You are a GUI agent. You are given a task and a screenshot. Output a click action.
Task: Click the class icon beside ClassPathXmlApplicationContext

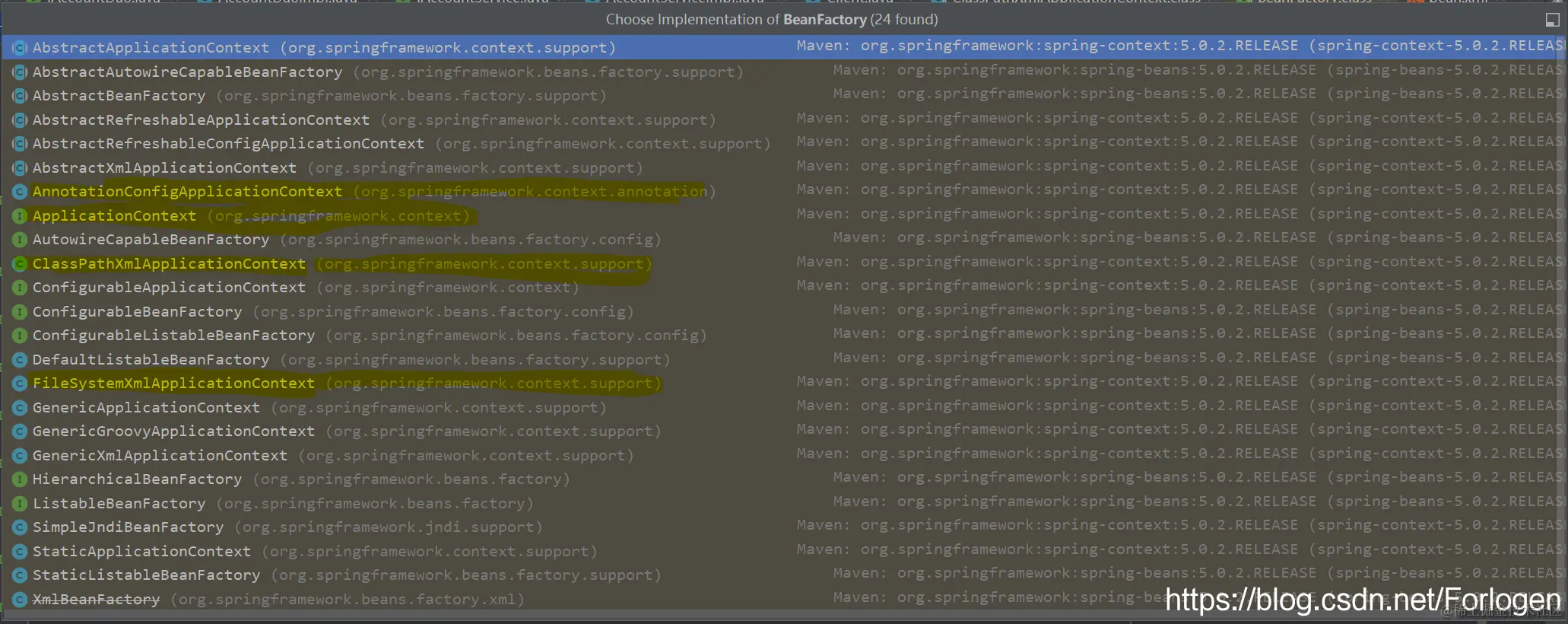click(x=20, y=264)
